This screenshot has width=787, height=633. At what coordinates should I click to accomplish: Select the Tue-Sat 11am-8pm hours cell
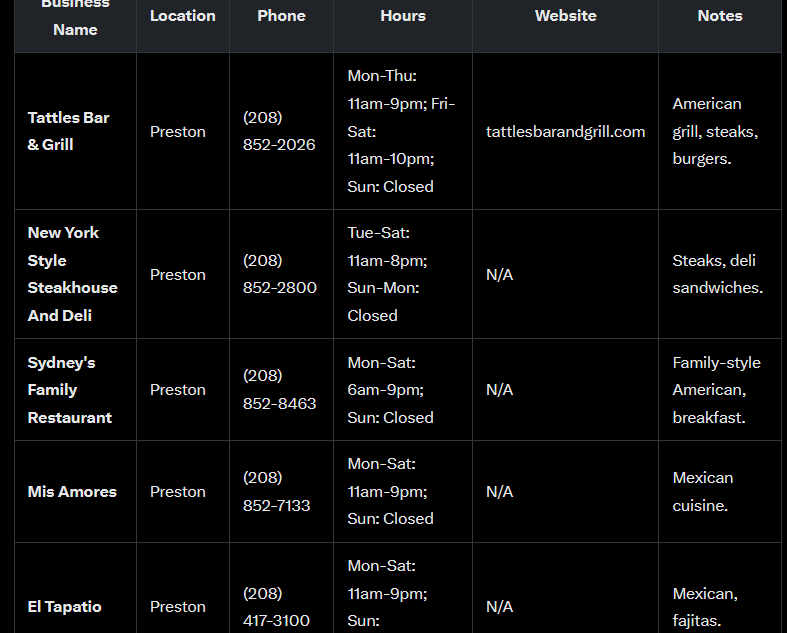click(403, 274)
